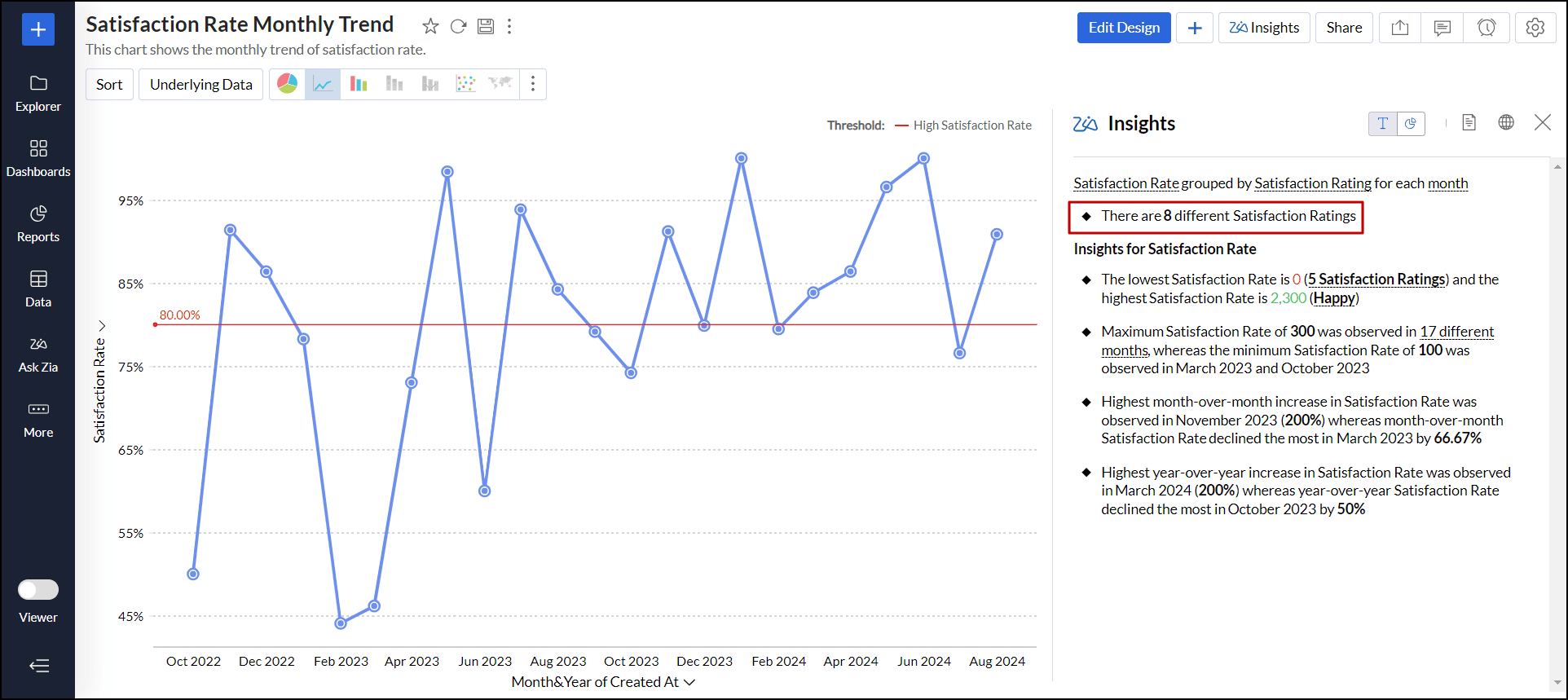Expand the Satisfaction Rate axis chevron
The width and height of the screenshot is (1568, 700).
point(102,326)
